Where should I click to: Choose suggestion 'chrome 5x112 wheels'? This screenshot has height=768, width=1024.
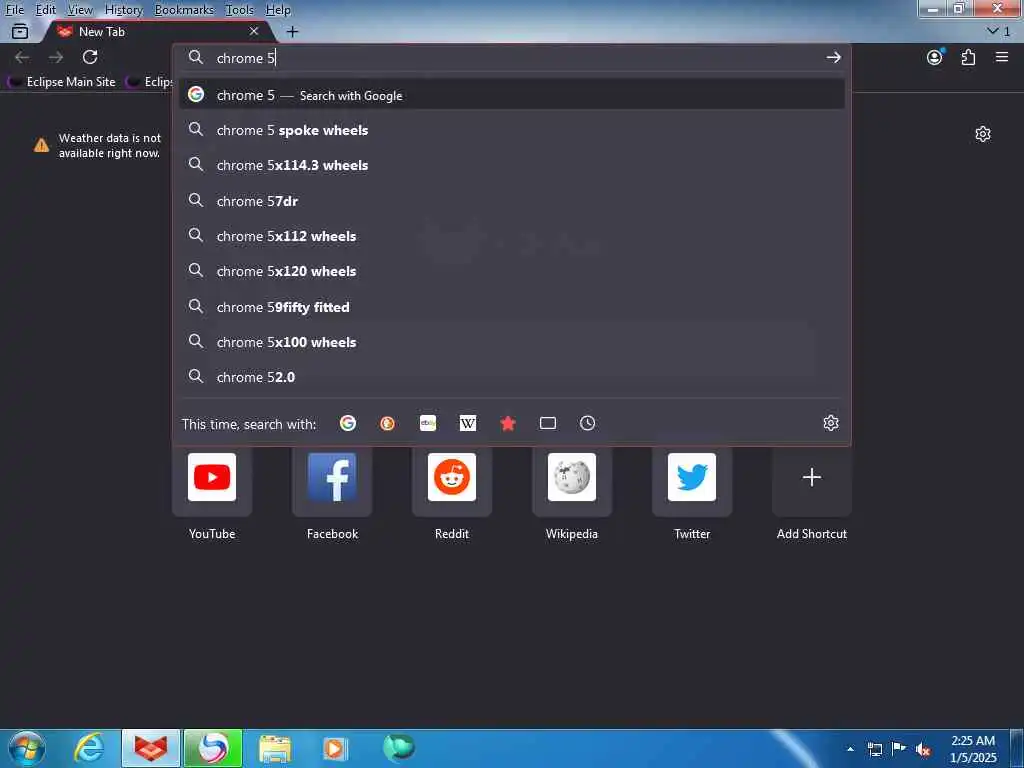tap(512, 236)
